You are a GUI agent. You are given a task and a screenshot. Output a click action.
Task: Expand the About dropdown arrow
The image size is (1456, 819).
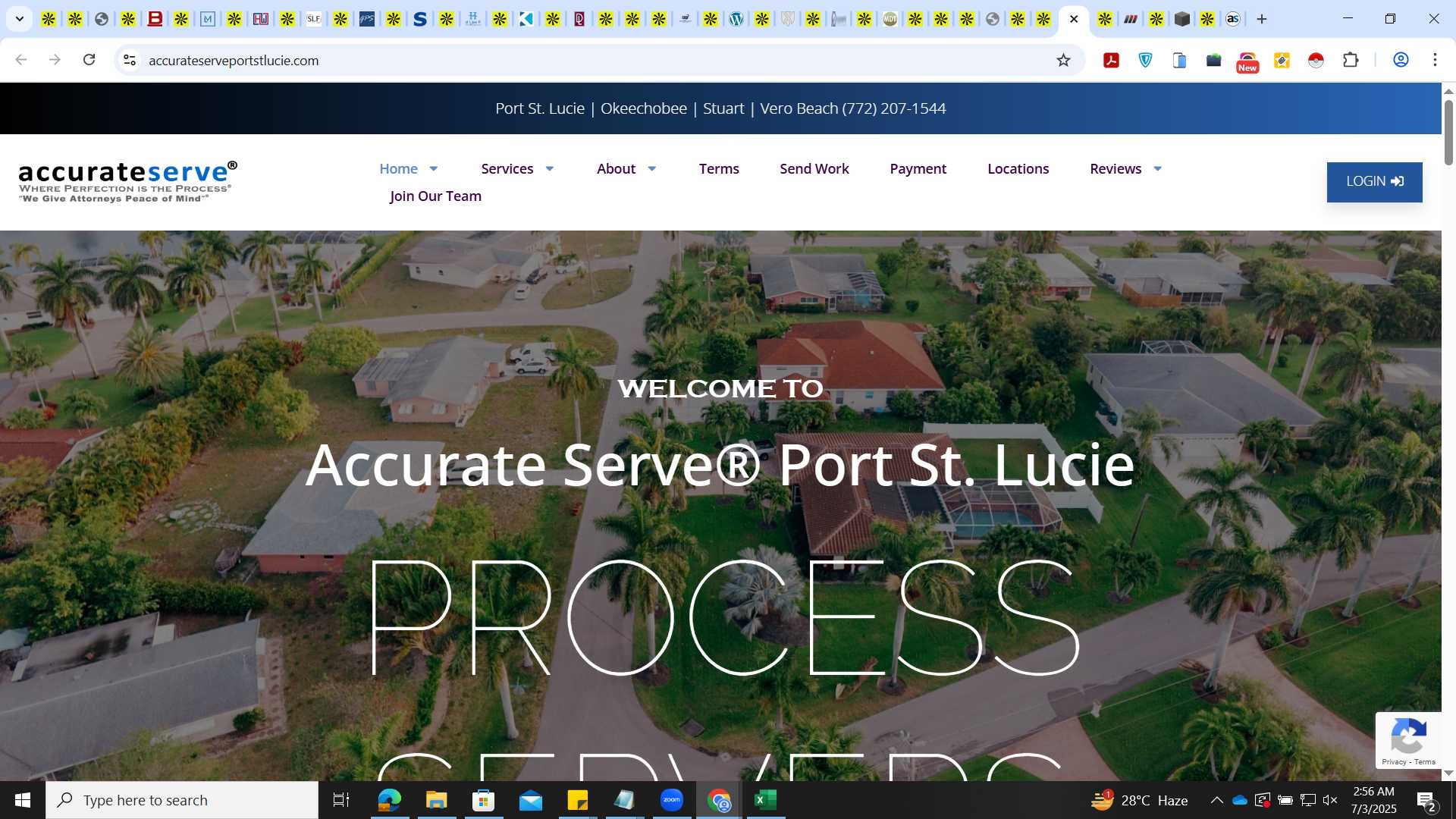click(652, 169)
